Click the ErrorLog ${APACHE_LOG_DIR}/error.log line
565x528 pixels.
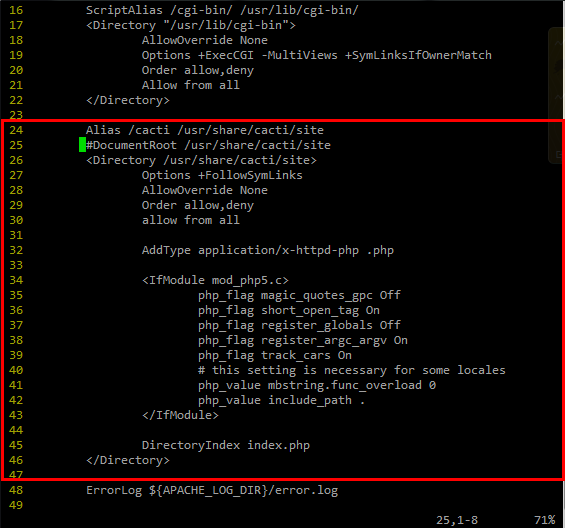point(212,491)
